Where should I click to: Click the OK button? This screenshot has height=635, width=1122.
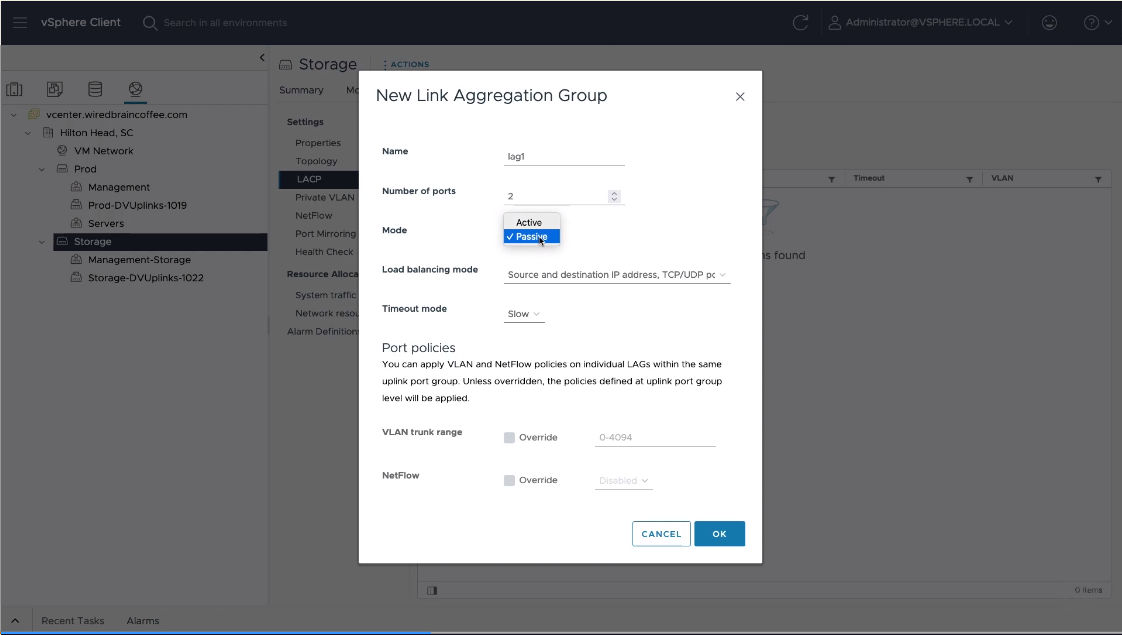(x=719, y=534)
